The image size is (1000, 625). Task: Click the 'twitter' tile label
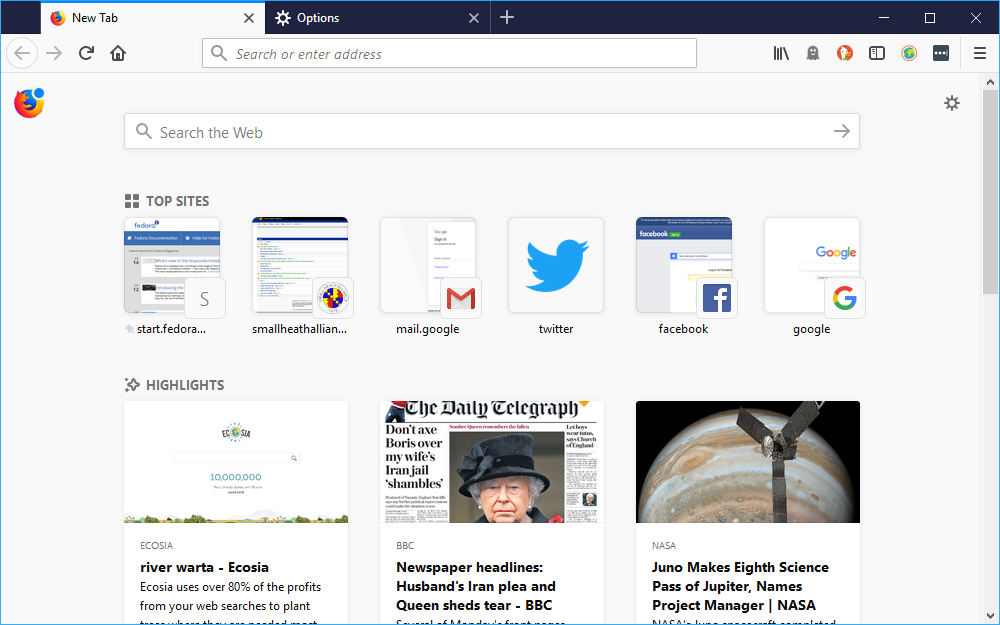click(556, 329)
